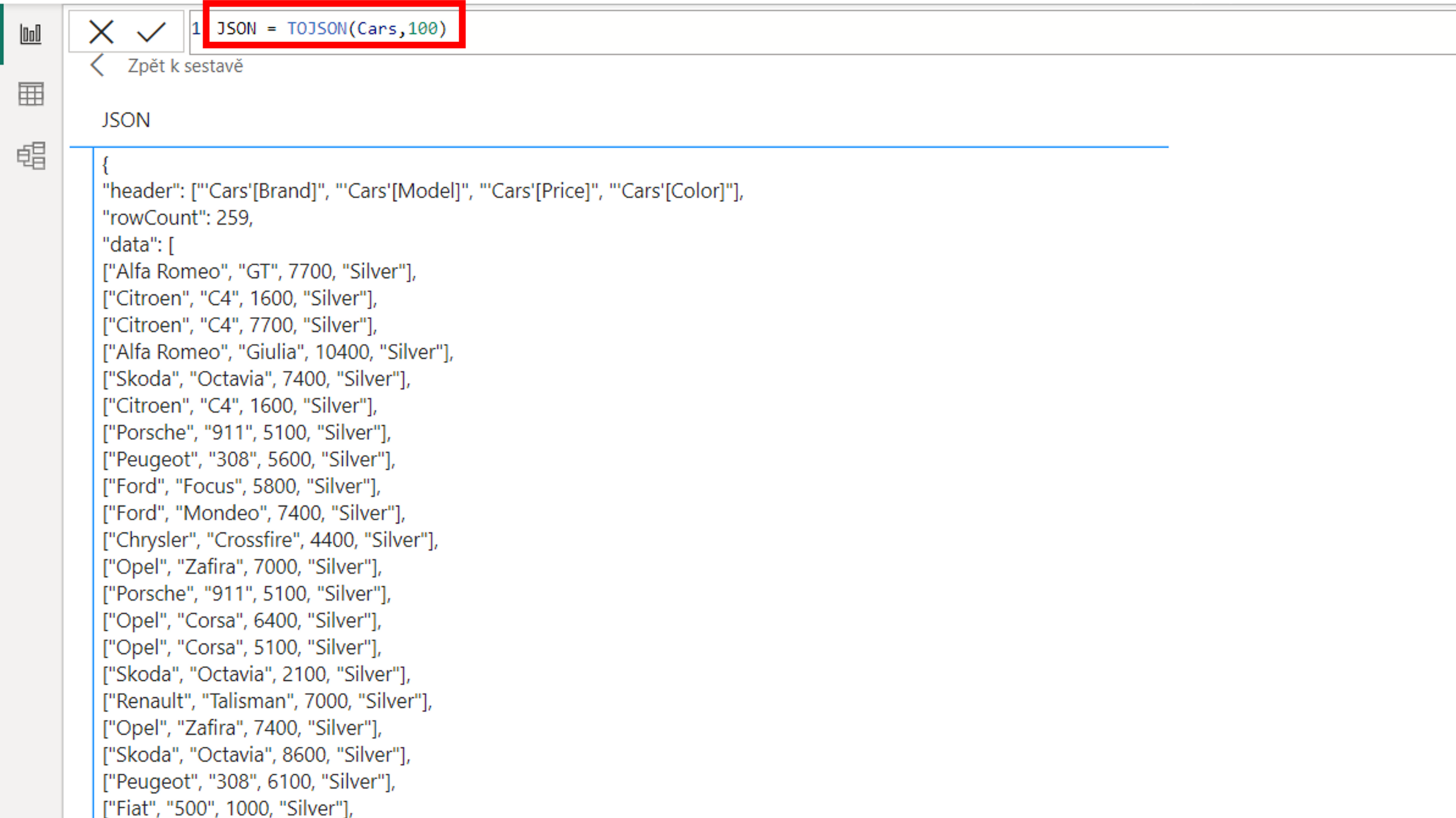Image resolution: width=1456 pixels, height=818 pixels.
Task: Select the Peugeot 308 6100 row
Action: tap(249, 782)
